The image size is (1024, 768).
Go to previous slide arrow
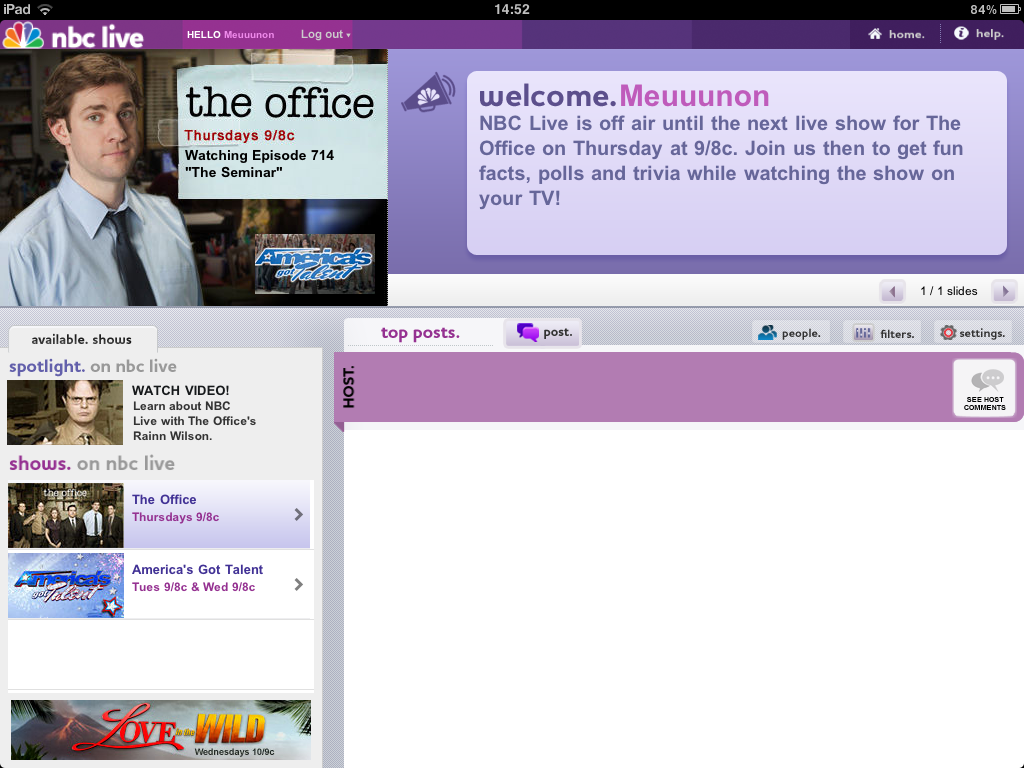(x=892, y=291)
